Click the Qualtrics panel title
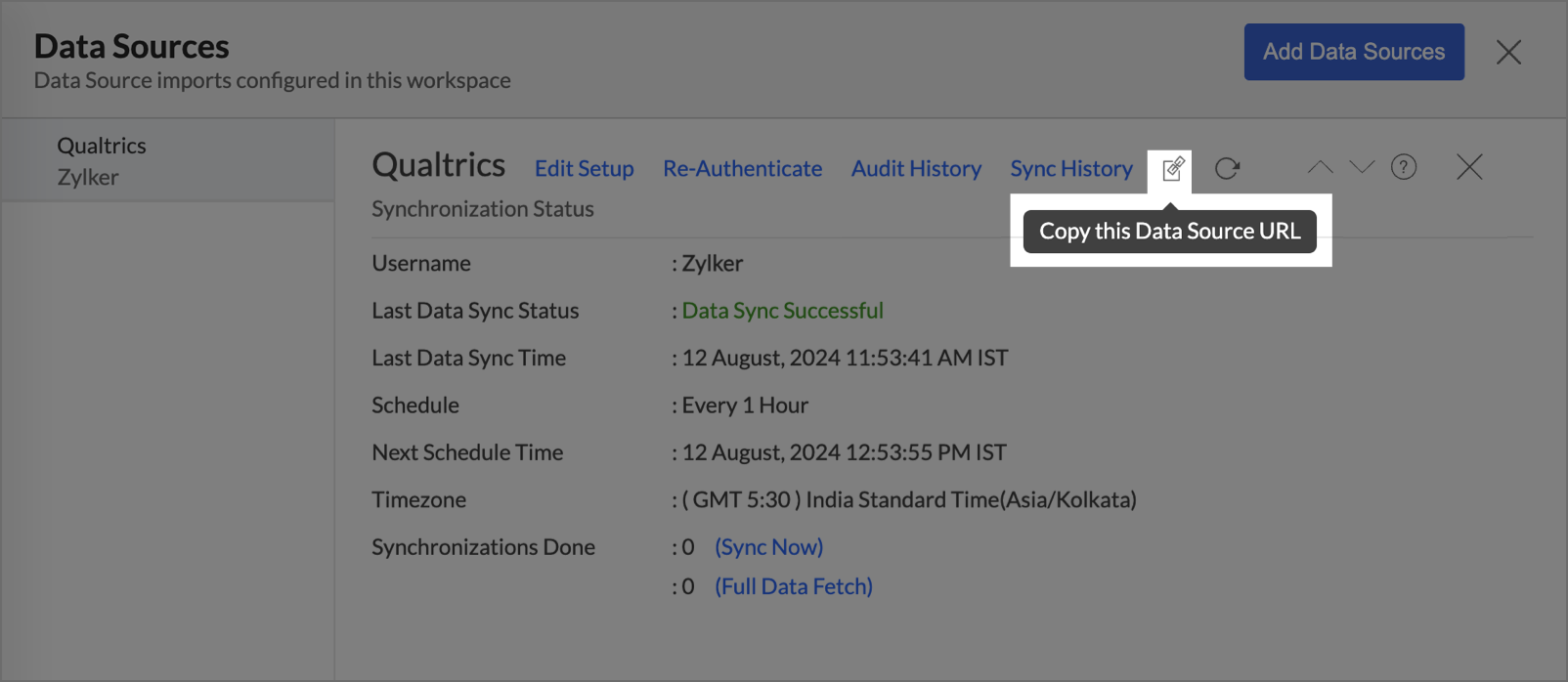 tap(439, 165)
